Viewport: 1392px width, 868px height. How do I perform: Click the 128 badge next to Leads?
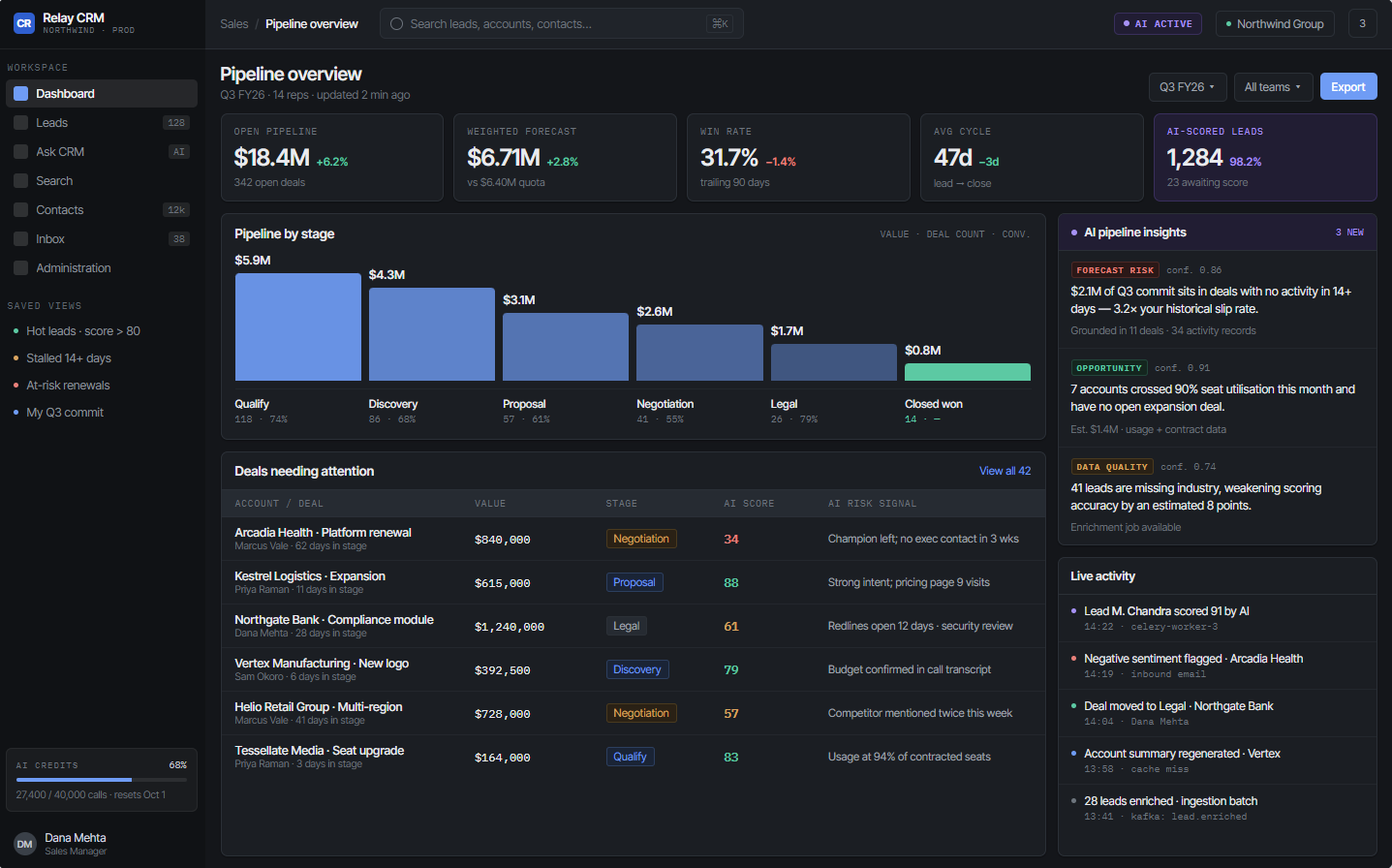pyautogui.click(x=176, y=123)
